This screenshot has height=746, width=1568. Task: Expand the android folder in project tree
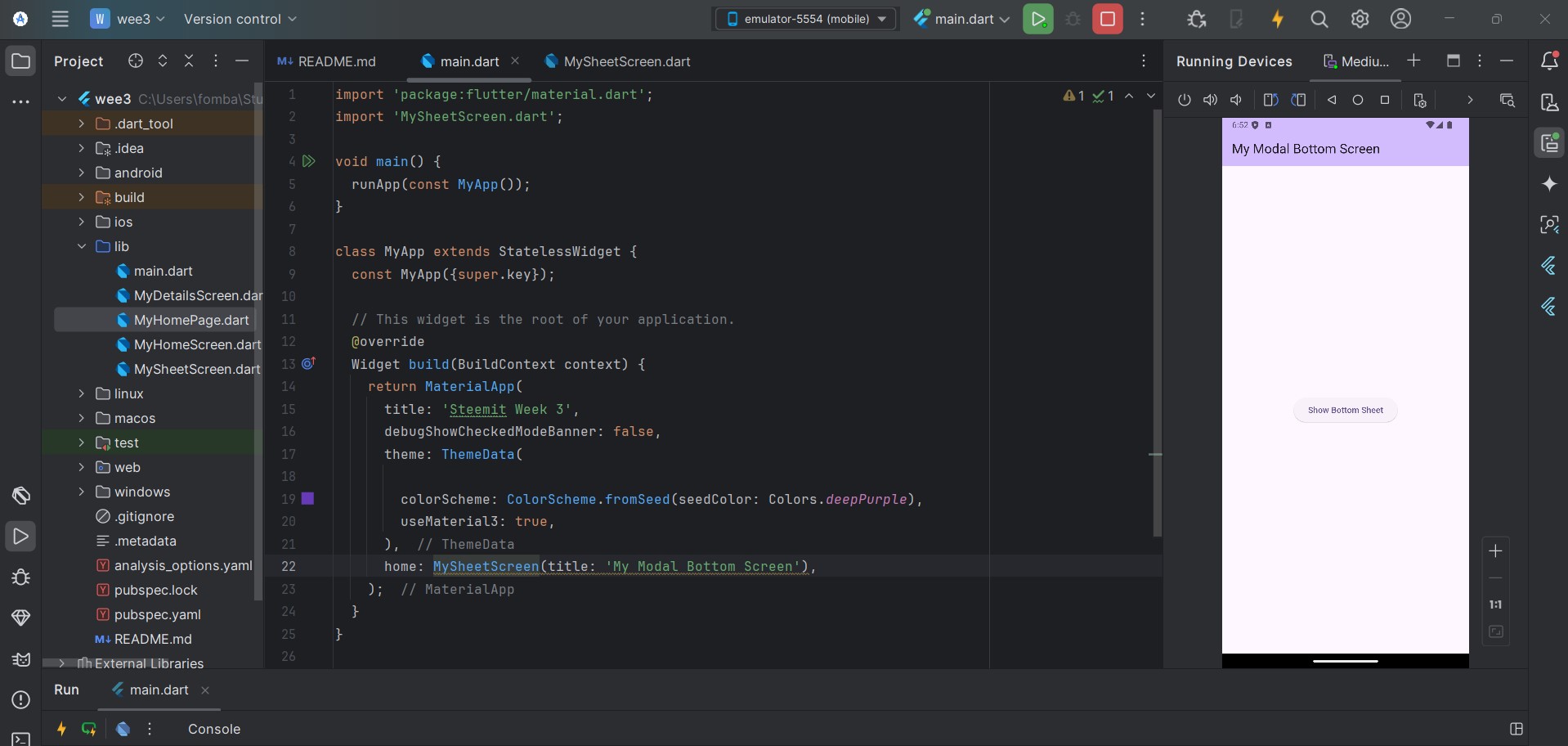click(81, 173)
